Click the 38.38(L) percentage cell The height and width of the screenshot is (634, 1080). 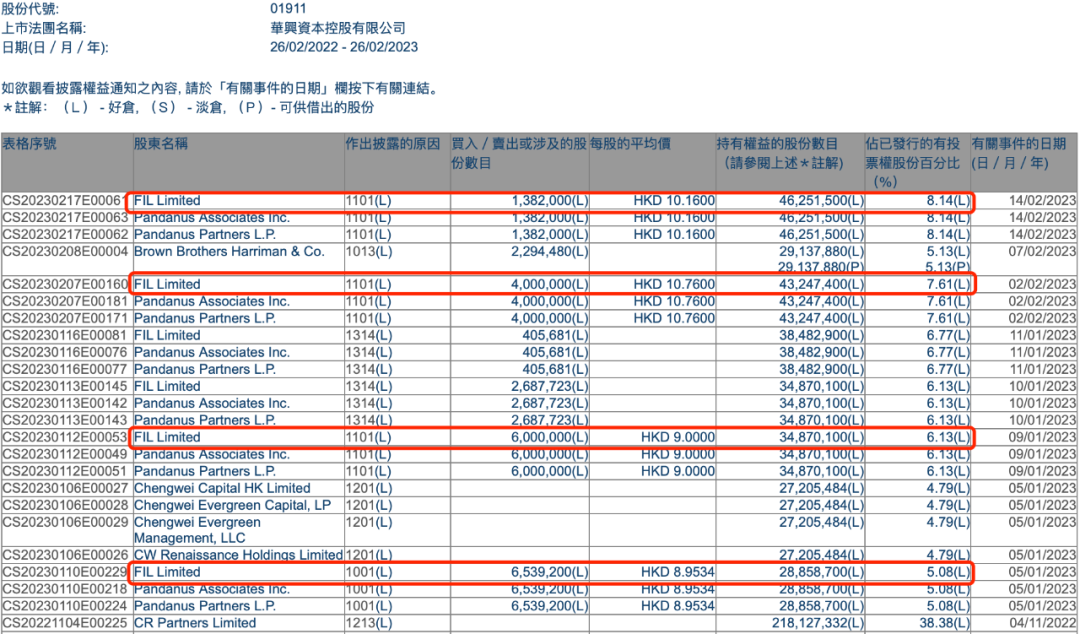(x=944, y=623)
